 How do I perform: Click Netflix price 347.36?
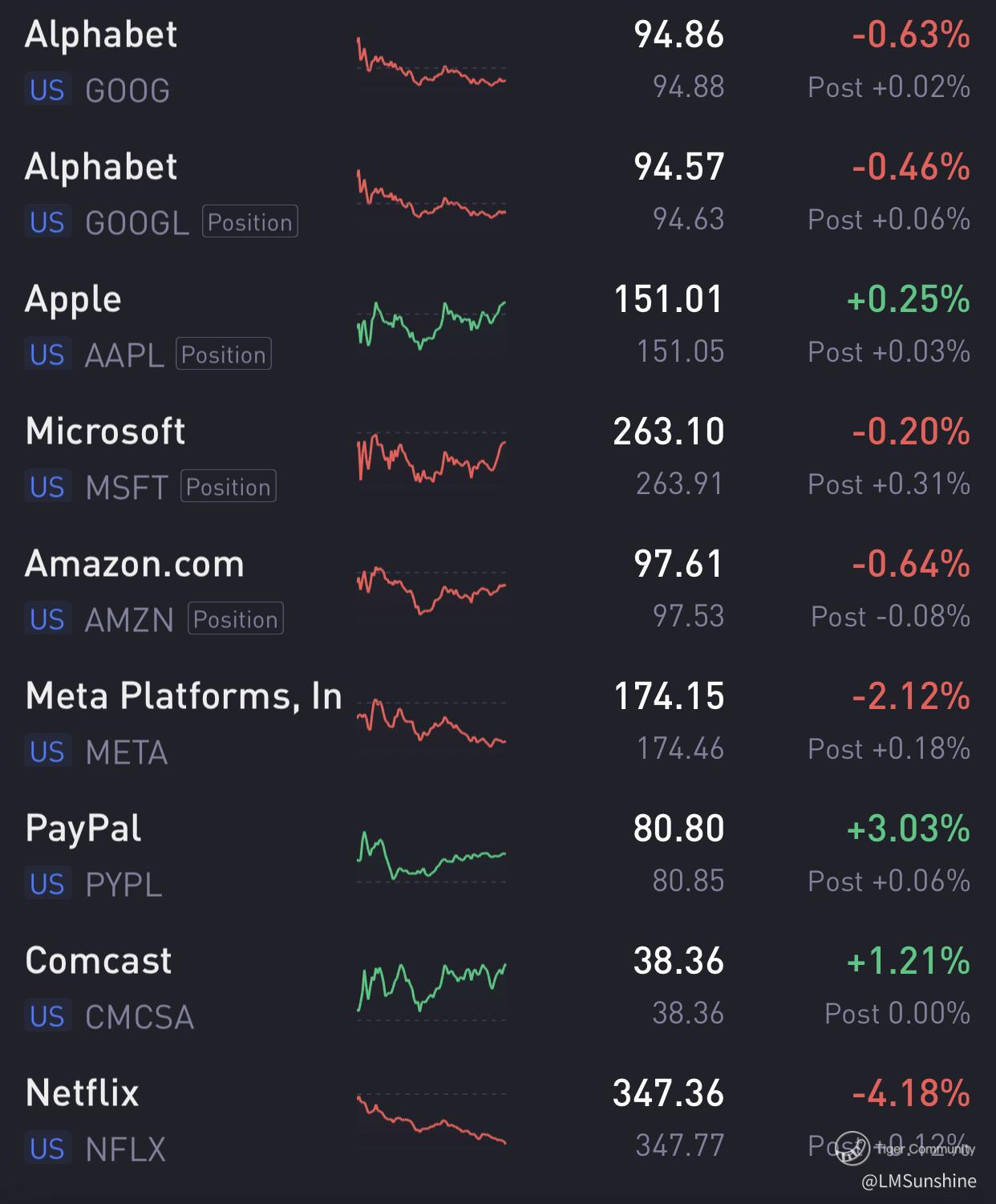669,1093
